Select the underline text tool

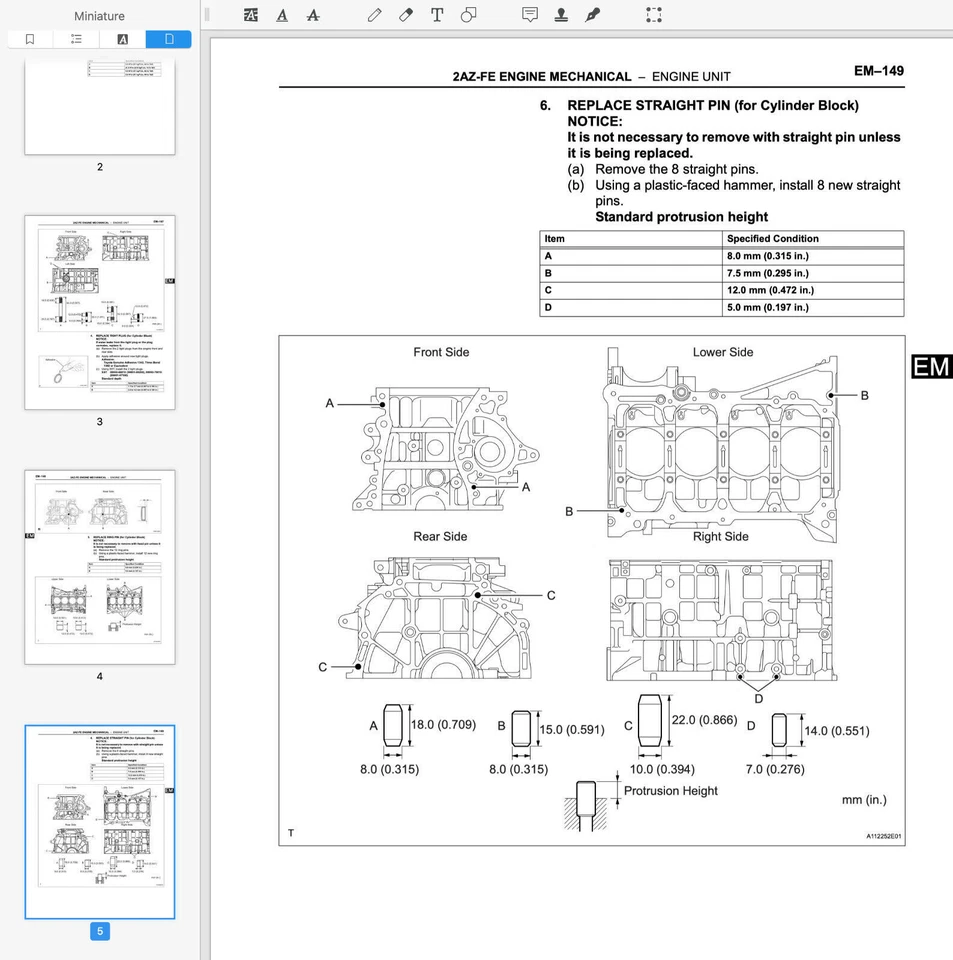coord(282,15)
